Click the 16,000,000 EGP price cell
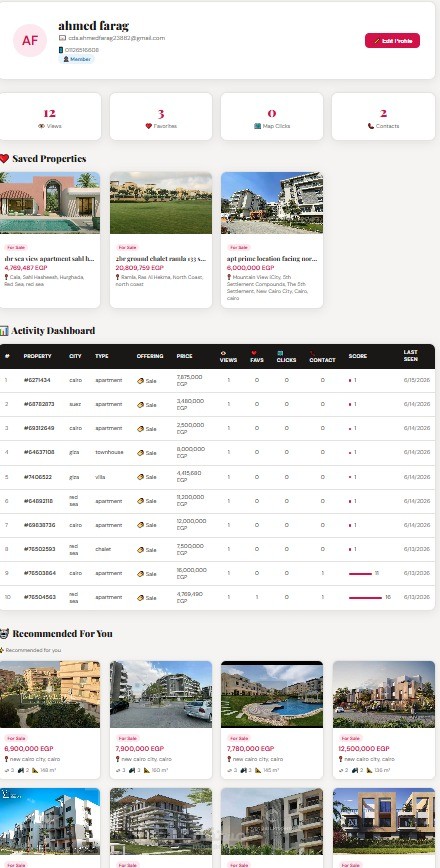This screenshot has width=440, height=868. (191, 574)
